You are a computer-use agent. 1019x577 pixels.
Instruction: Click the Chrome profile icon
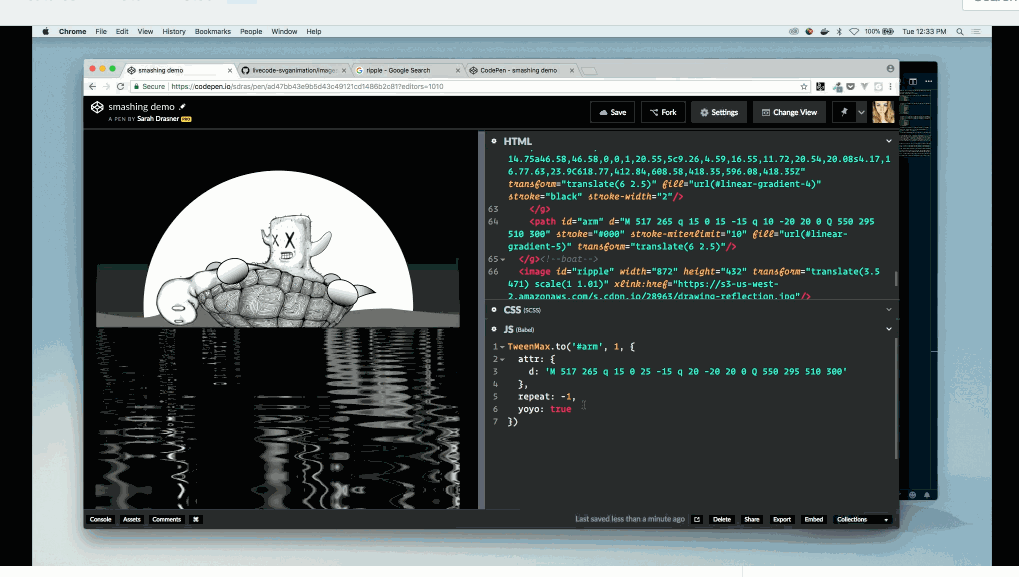pyautogui.click(x=890, y=68)
